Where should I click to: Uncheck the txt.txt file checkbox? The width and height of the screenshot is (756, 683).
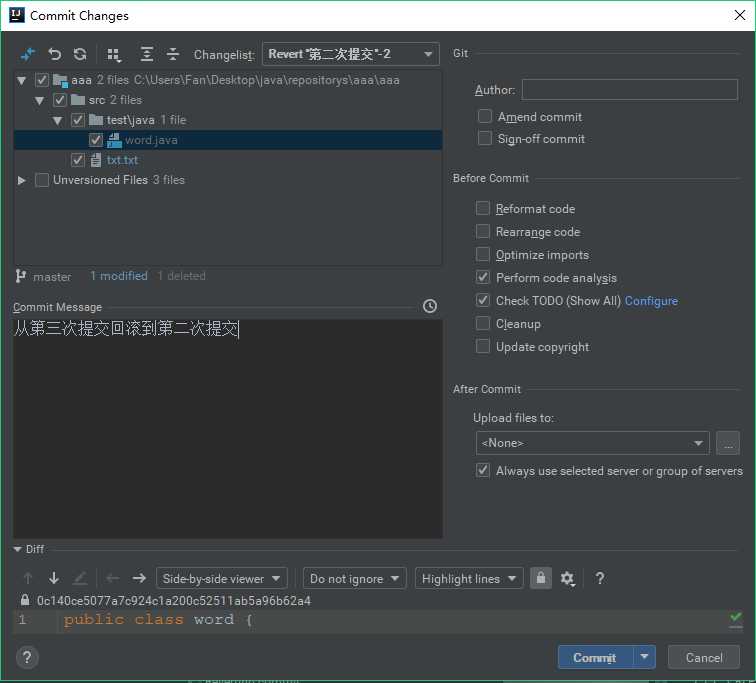[x=78, y=160]
